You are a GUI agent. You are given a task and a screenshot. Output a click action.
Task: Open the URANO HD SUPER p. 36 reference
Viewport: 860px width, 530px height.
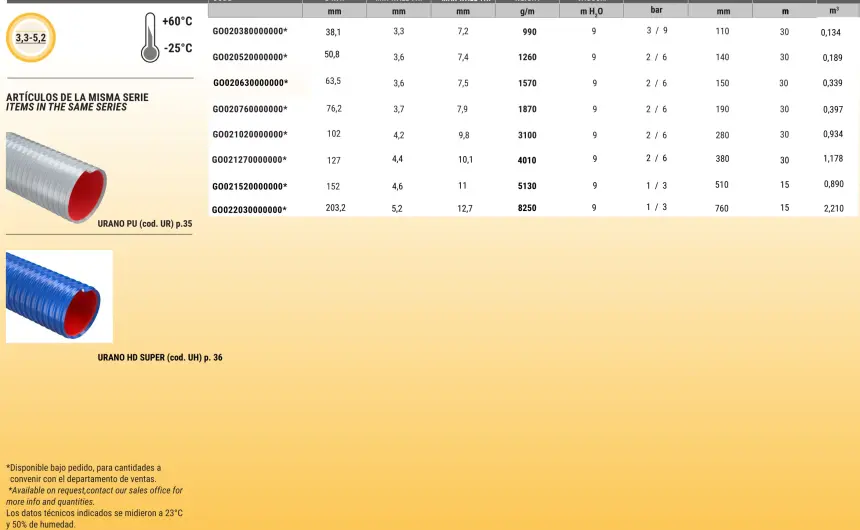tap(159, 357)
